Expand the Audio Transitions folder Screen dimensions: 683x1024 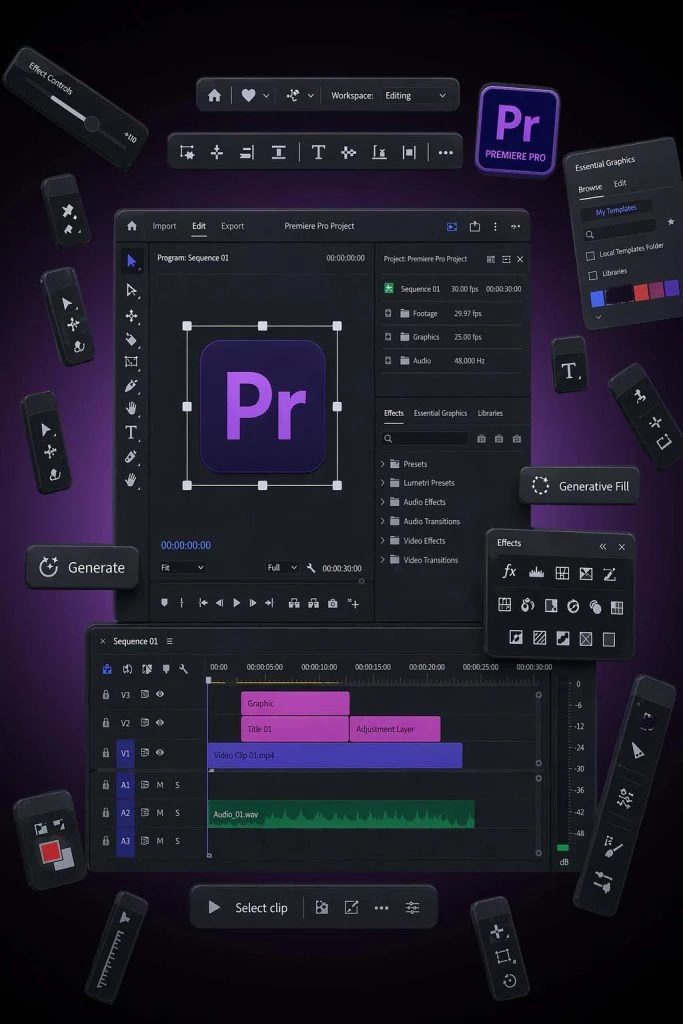[x=383, y=521]
